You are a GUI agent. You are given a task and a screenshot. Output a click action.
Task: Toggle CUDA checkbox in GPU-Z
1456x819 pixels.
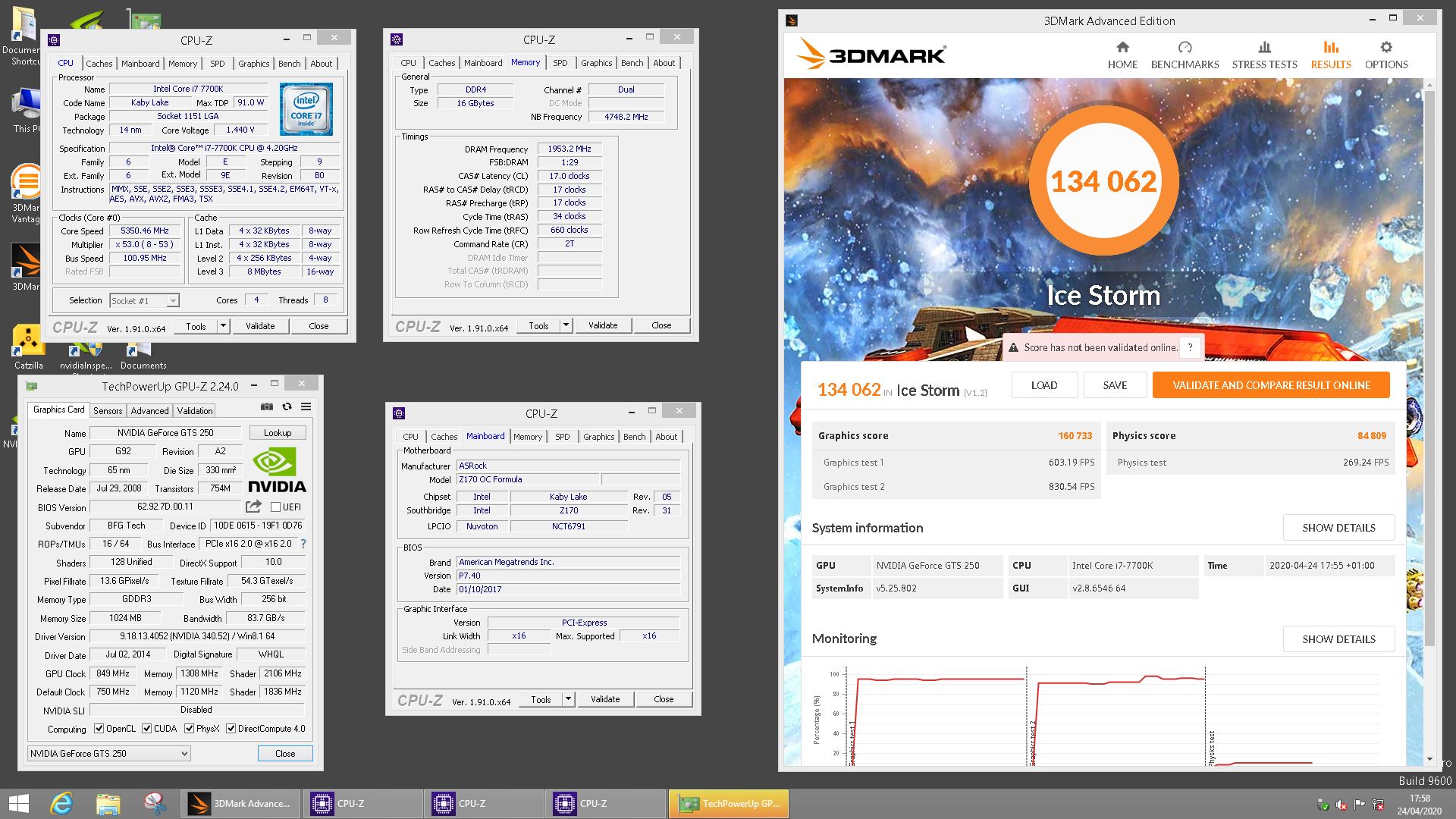[x=147, y=729]
